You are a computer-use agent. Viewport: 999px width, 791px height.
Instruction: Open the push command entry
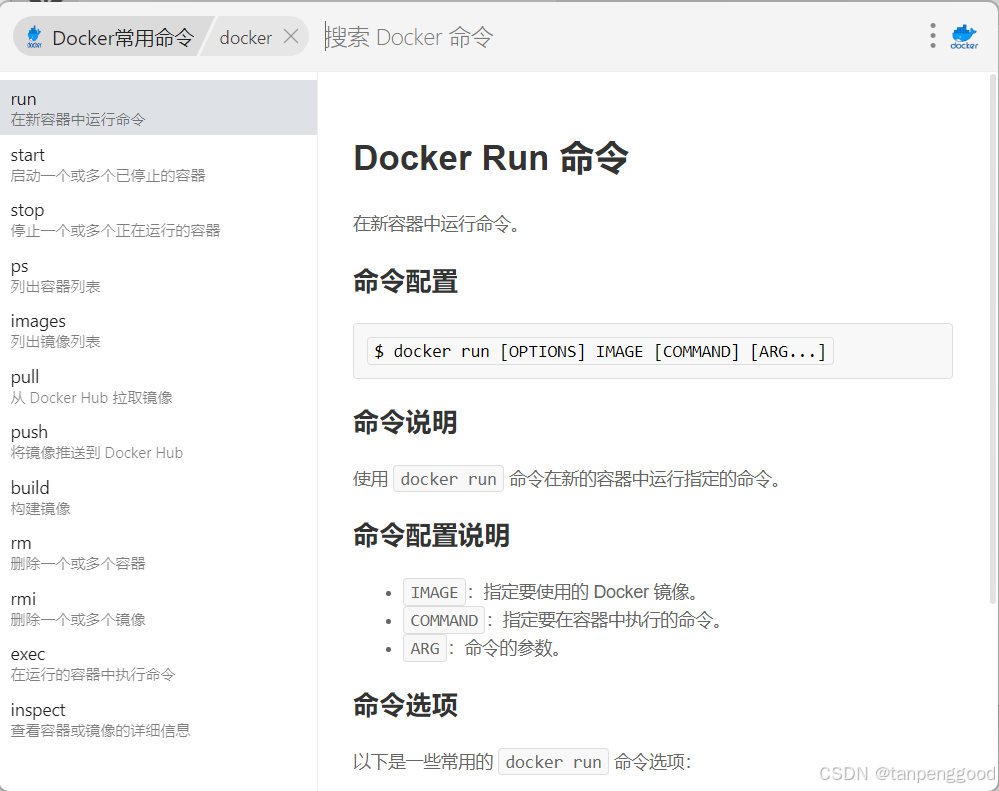point(159,441)
